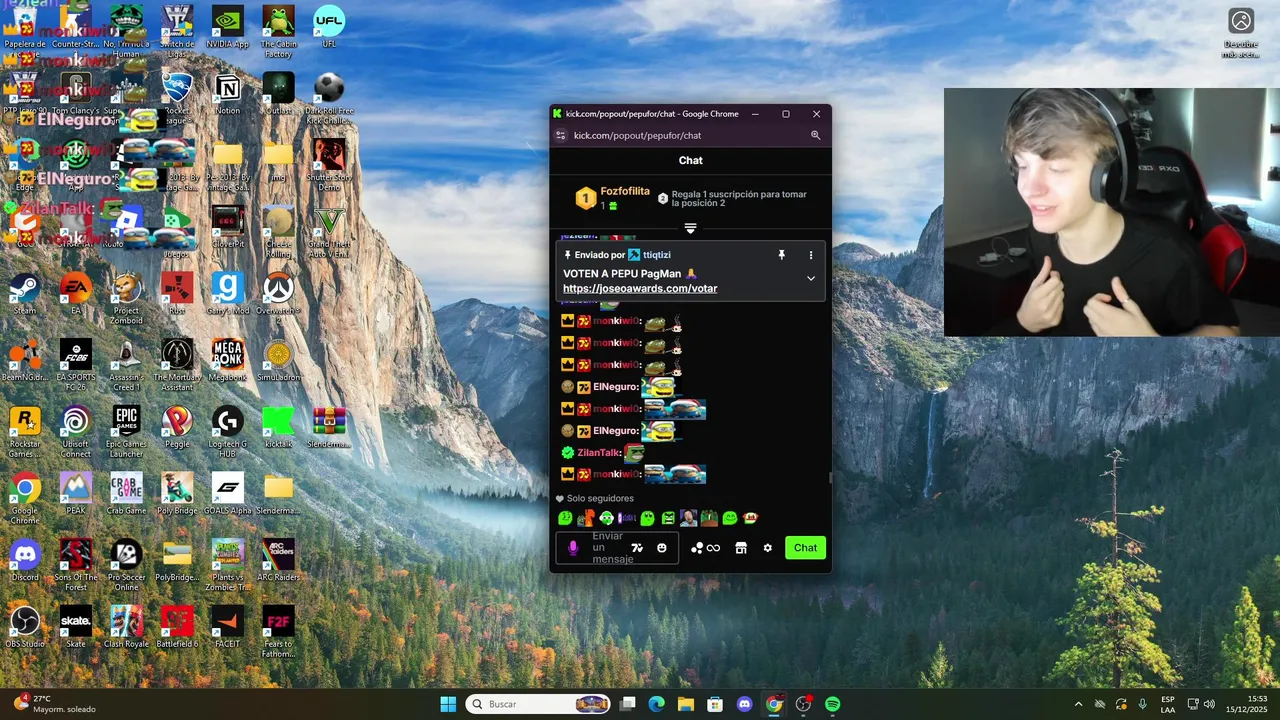Screen dimensions: 1280x720
Task: Switch input language ESP LAA
Action: (1167, 704)
